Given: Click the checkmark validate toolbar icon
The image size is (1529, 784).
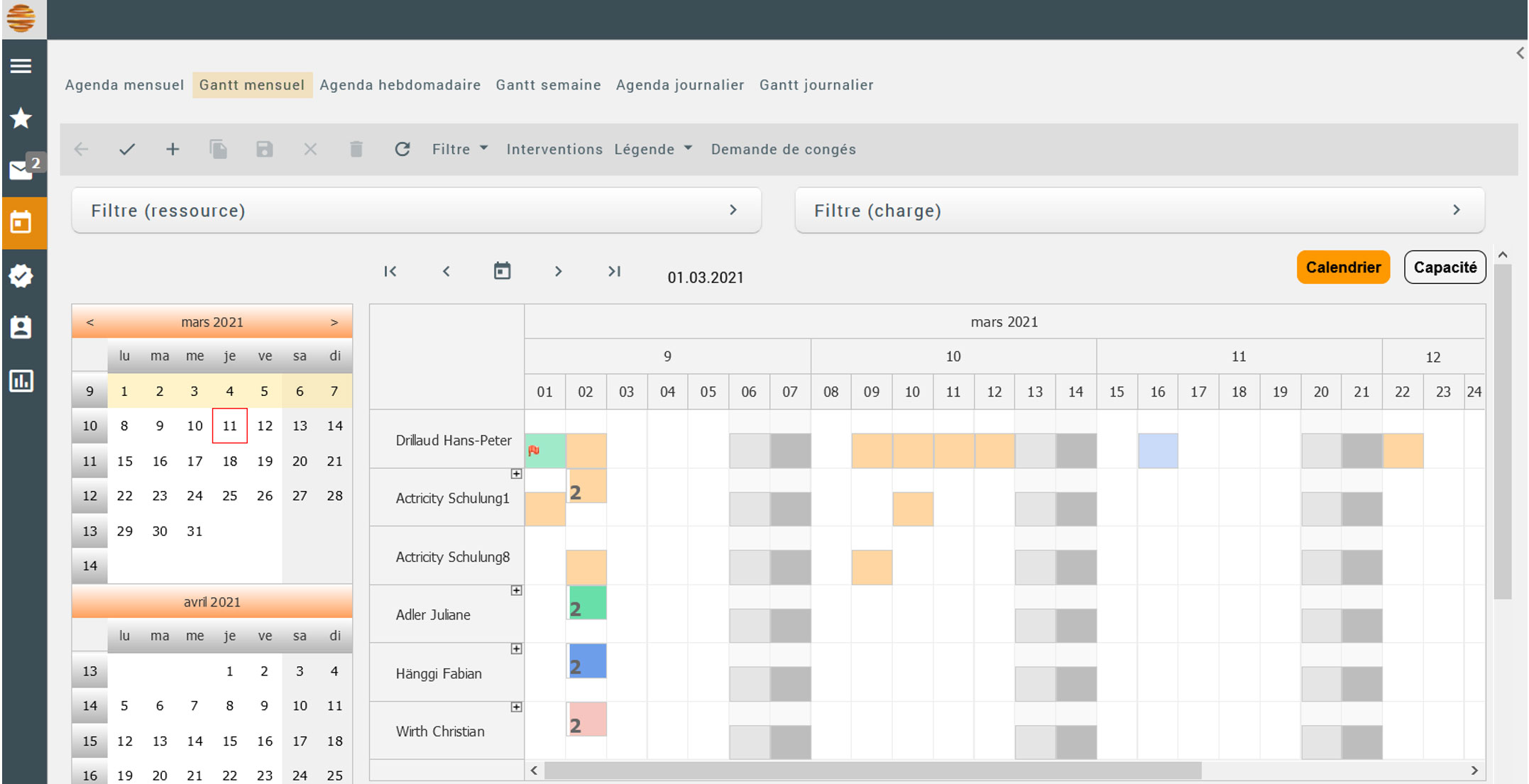Looking at the screenshot, I should point(127,149).
